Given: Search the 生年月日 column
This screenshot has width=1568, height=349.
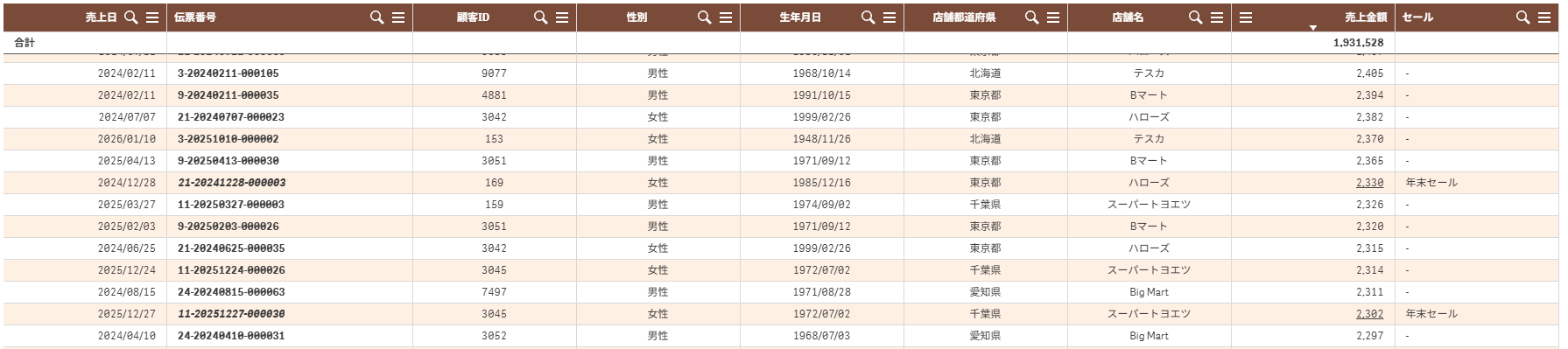Looking at the screenshot, I should coord(868,17).
